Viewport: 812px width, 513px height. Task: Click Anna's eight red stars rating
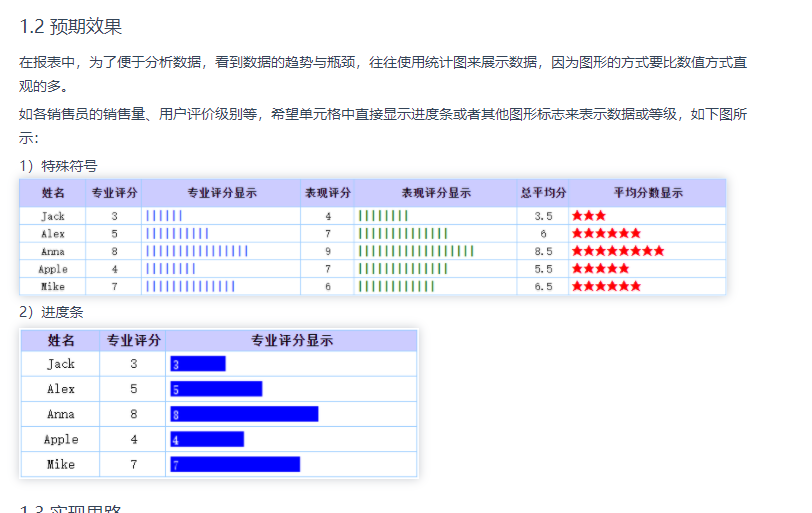(x=618, y=251)
